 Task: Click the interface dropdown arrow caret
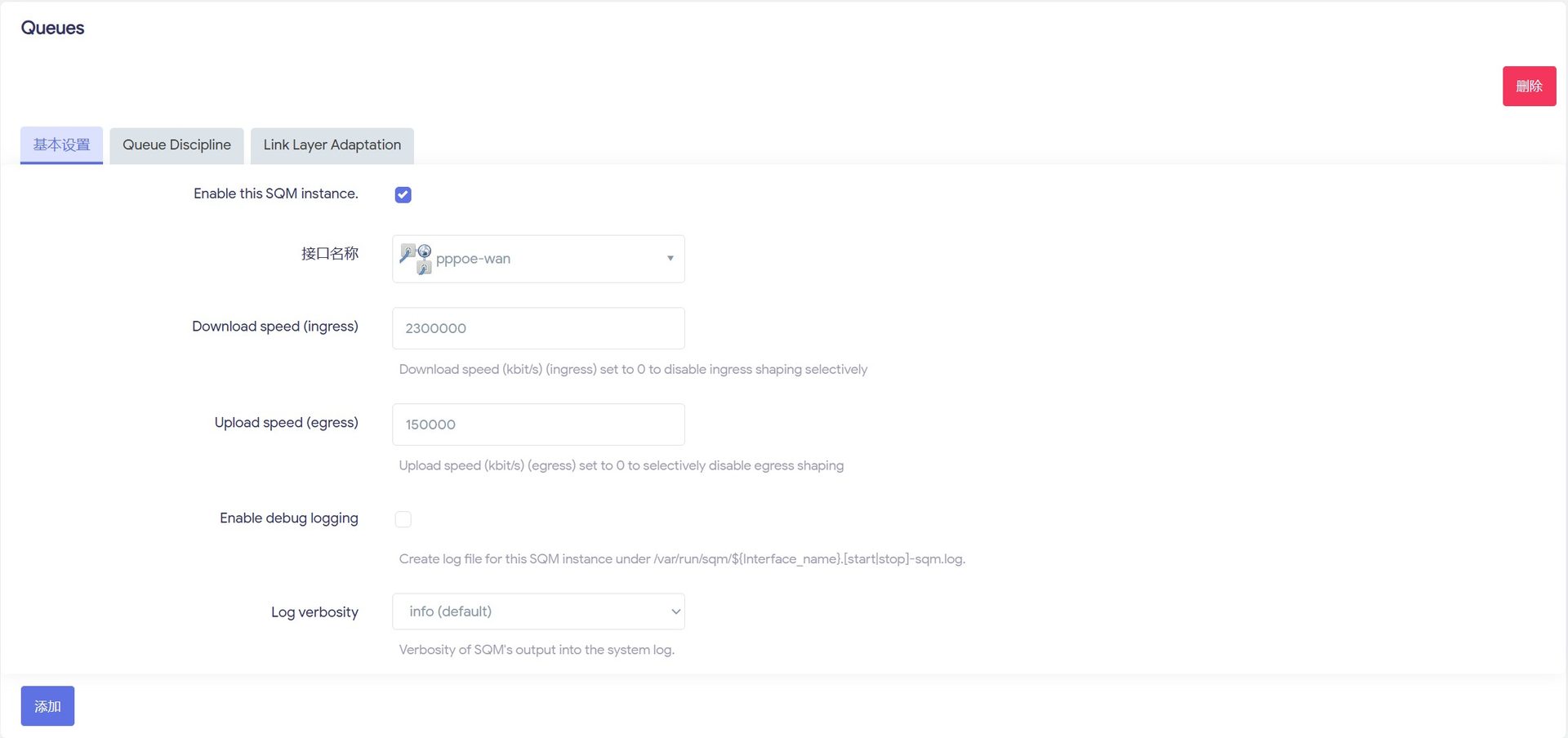tap(670, 259)
